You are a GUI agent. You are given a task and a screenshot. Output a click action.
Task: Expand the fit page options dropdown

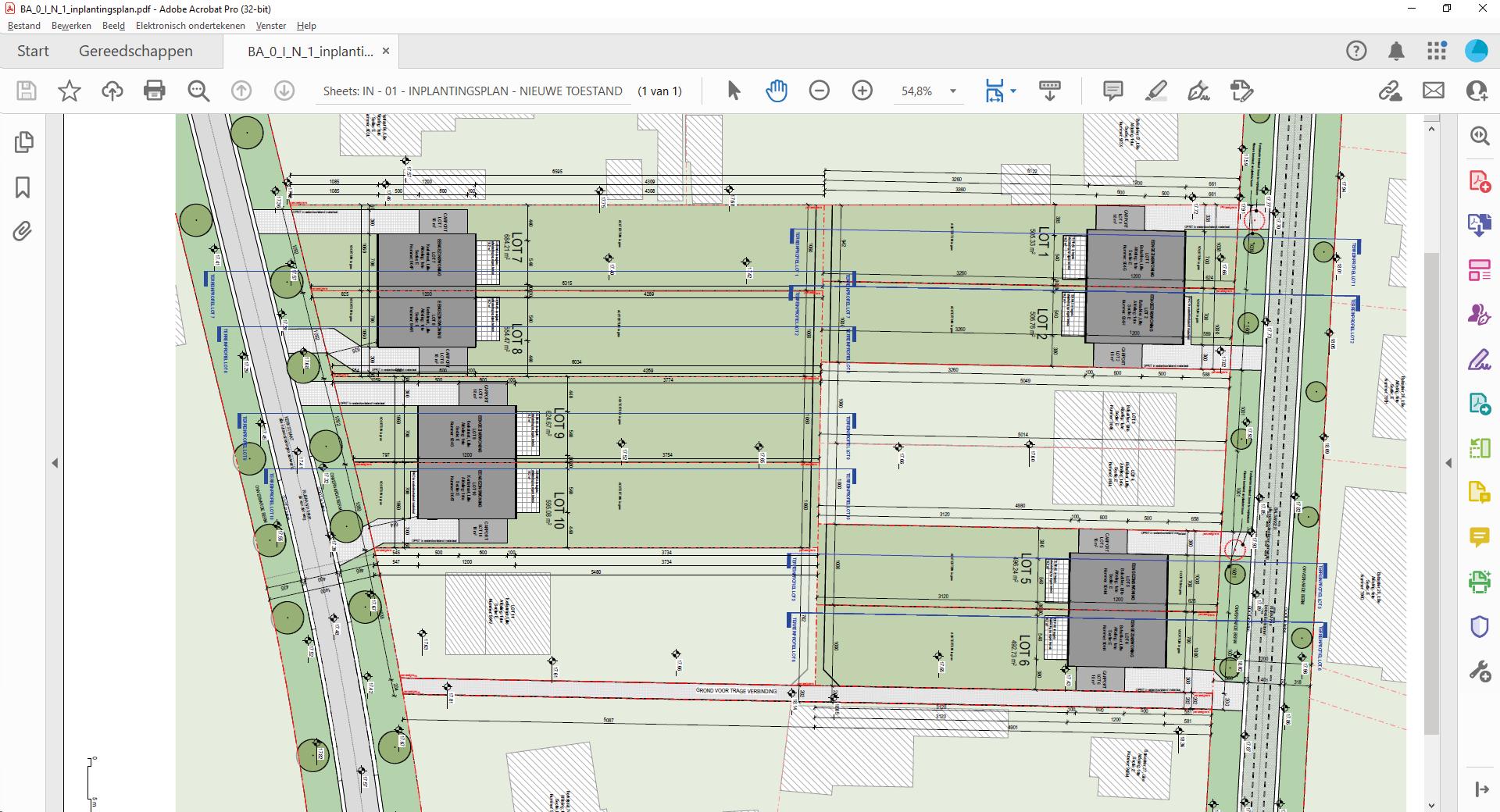1013,91
